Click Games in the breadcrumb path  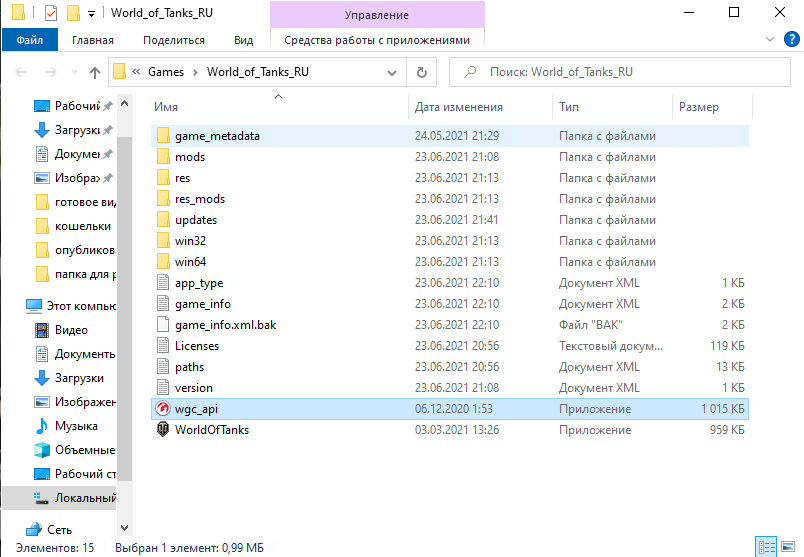pyautogui.click(x=166, y=72)
